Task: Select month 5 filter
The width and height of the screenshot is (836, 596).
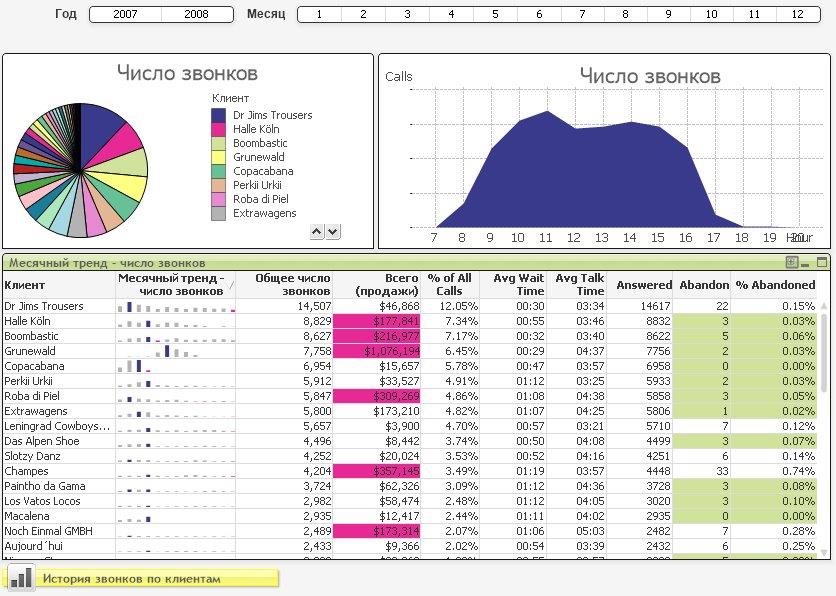Action: pos(495,14)
